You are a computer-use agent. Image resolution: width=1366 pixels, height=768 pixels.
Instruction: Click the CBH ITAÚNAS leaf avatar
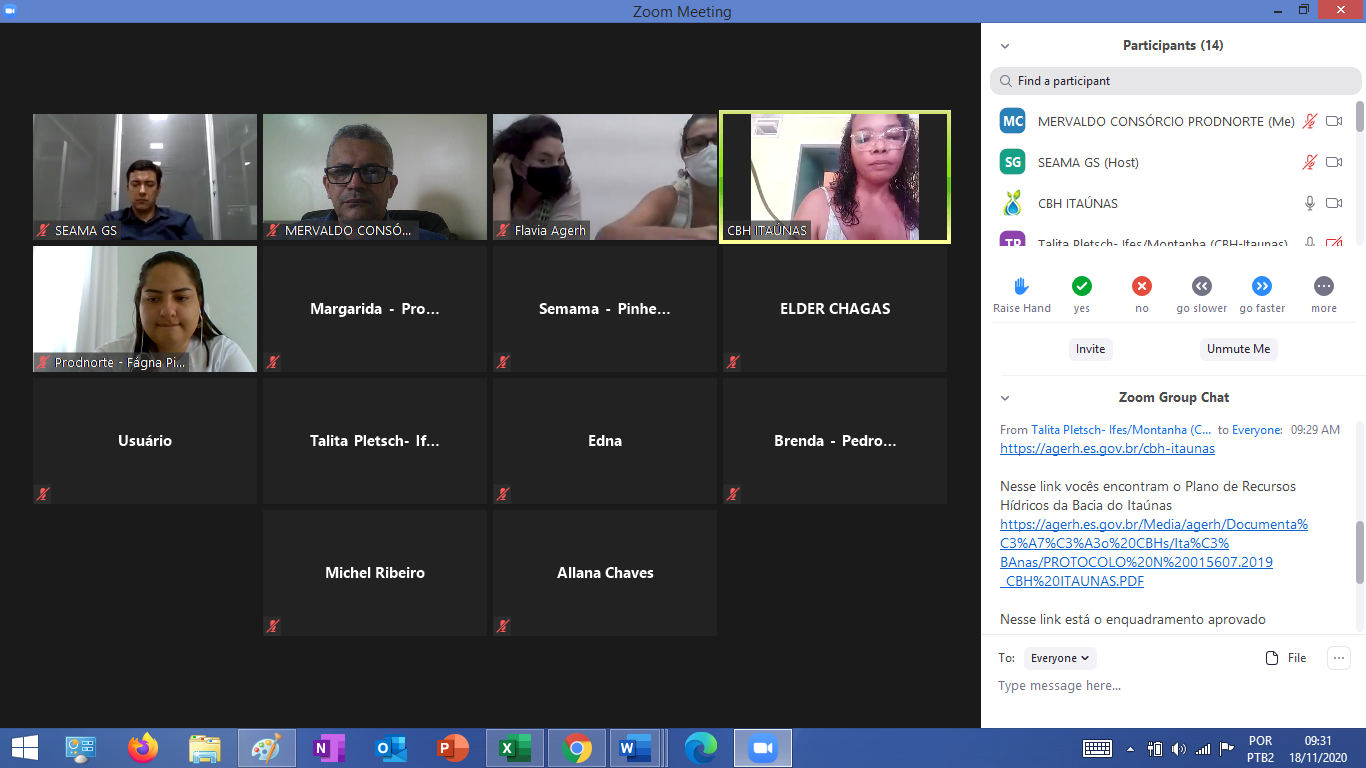click(x=1013, y=203)
